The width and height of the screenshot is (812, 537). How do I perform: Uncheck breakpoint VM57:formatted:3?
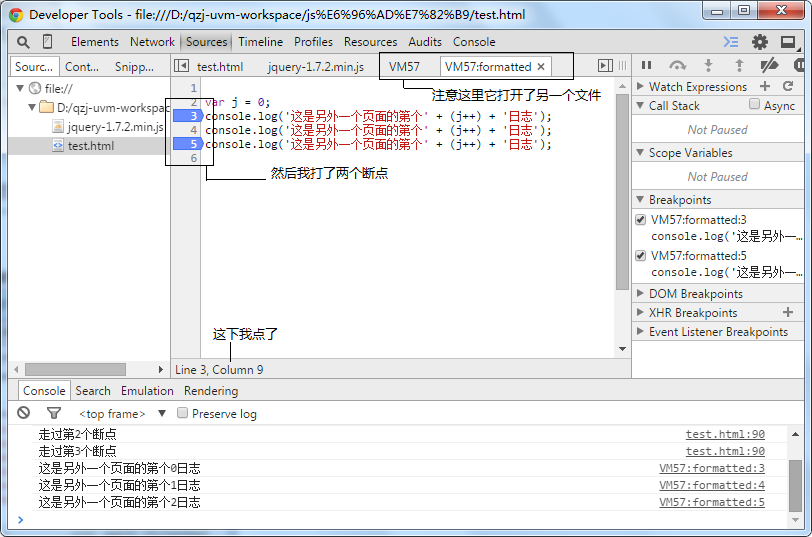[641, 220]
